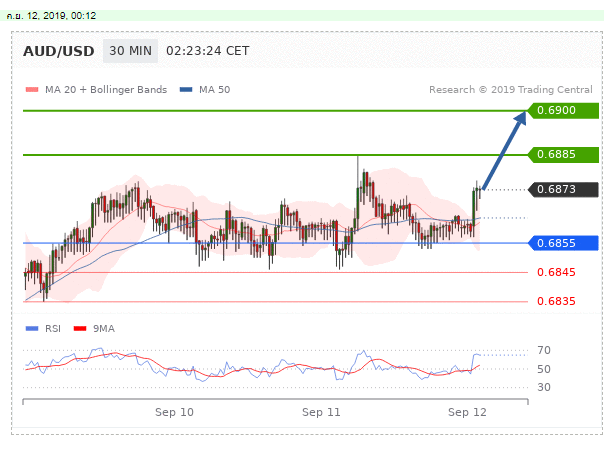
Task: Click the RSI 30 level label
Action: pyautogui.click(x=544, y=387)
